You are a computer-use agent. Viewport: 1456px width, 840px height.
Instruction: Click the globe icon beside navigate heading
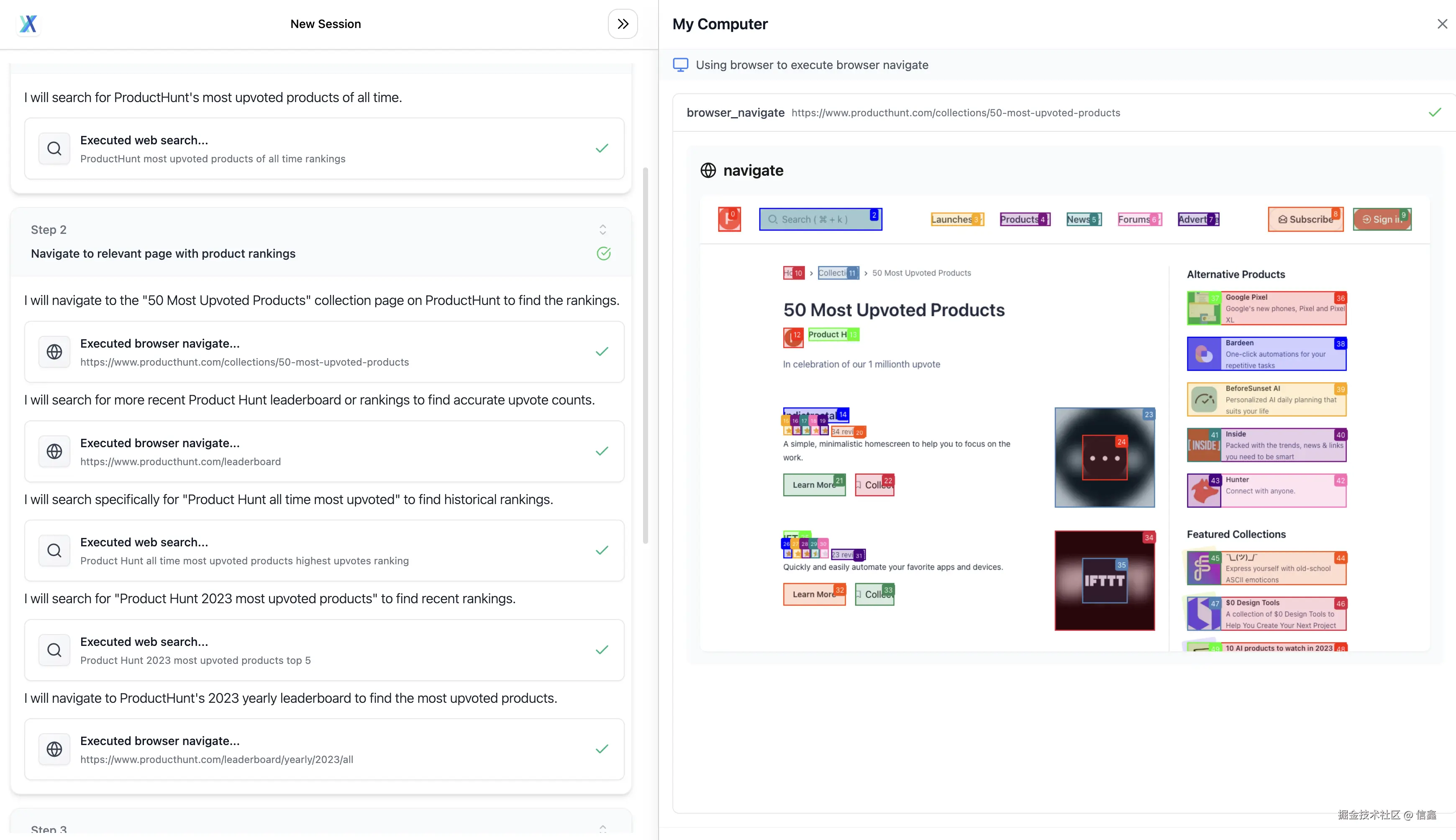tap(708, 170)
